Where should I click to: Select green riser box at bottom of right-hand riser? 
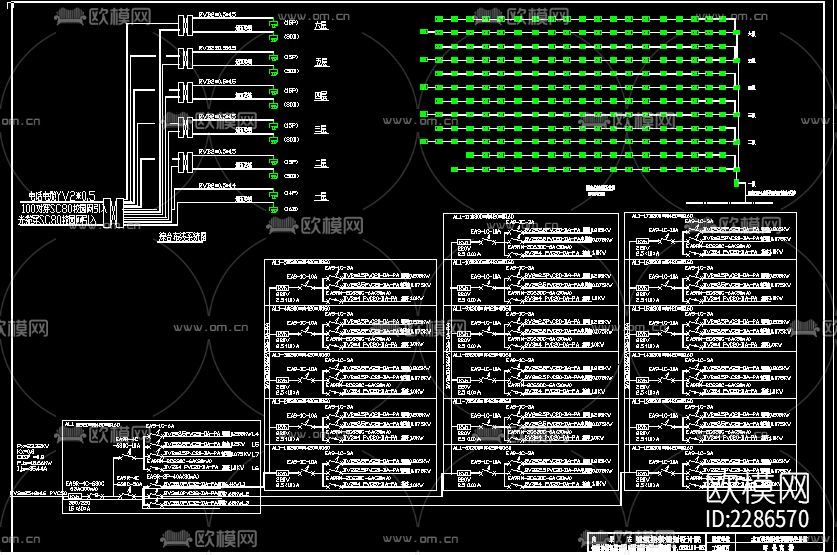737,183
